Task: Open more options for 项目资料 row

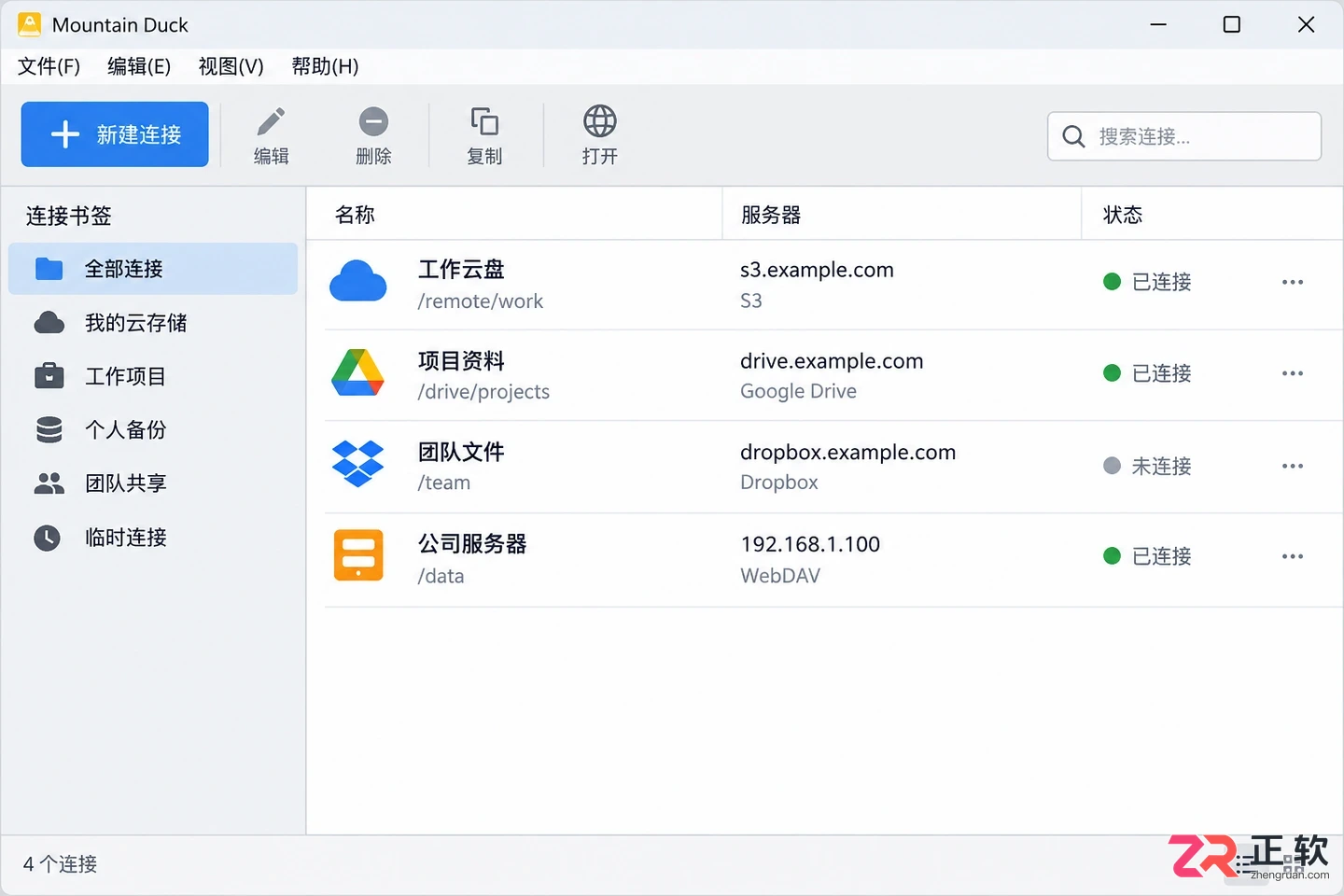Action: pos(1293,373)
